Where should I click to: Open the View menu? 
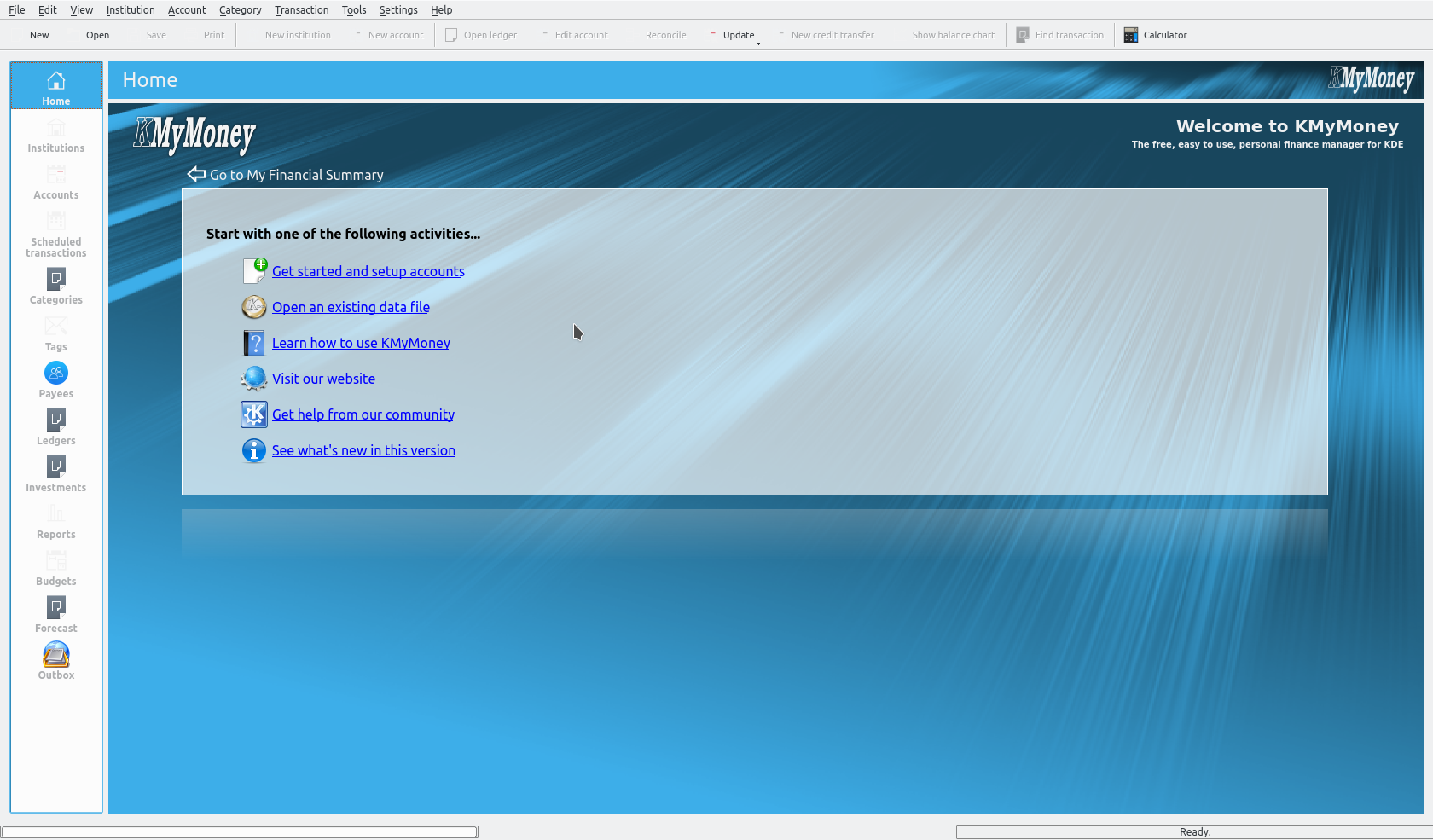[x=81, y=10]
